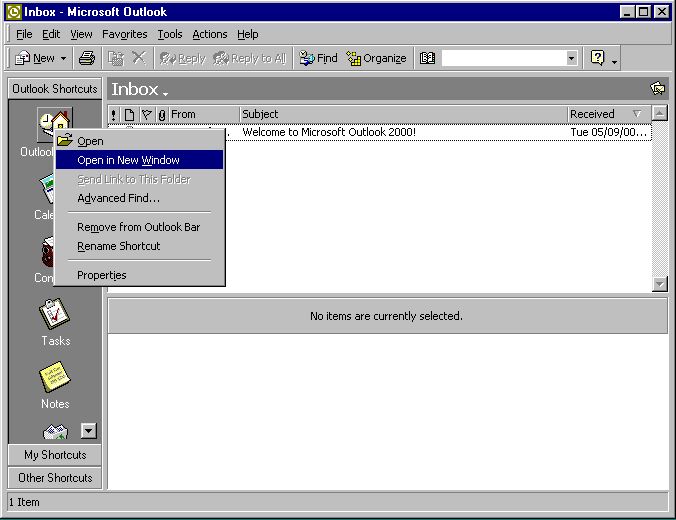Expand the New button dropdown arrow
This screenshot has width=676, height=520.
click(x=63, y=58)
